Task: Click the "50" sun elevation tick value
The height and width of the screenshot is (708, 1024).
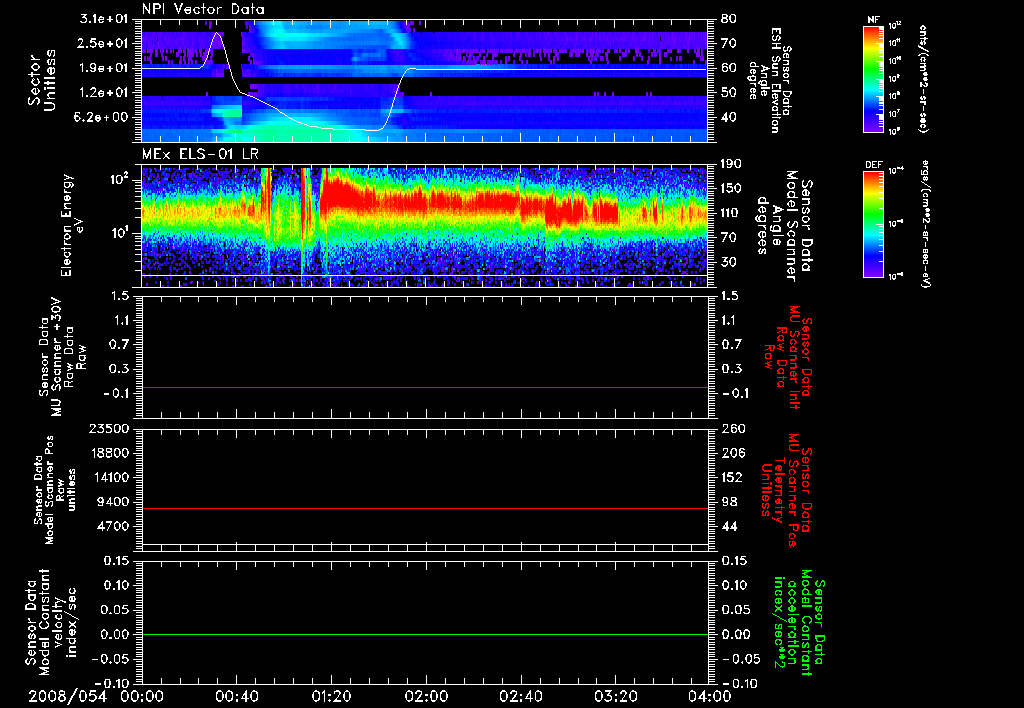Action: [729, 93]
